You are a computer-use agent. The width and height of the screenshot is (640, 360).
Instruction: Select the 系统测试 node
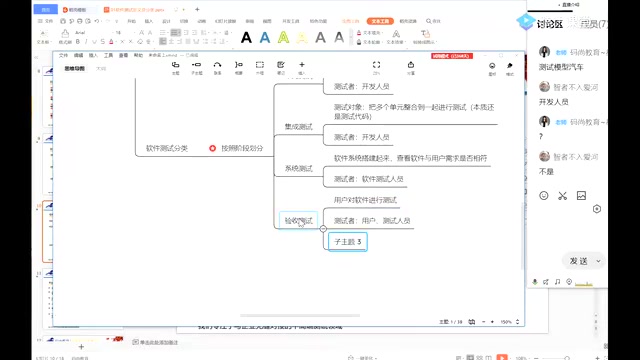298,168
